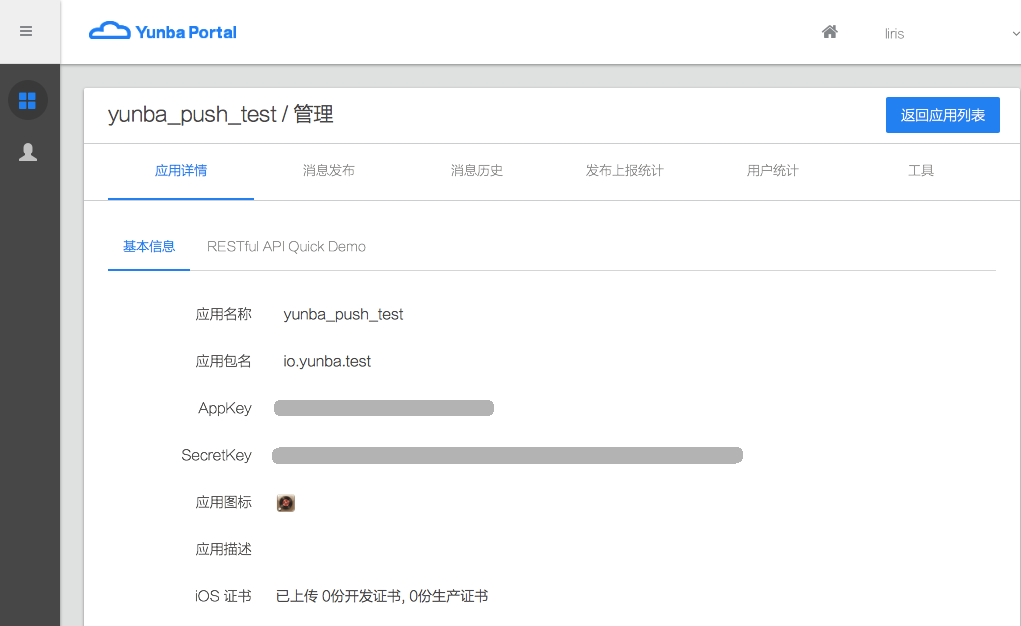Click the AppKey label
Screen dimensions: 1021x626
[225, 408]
